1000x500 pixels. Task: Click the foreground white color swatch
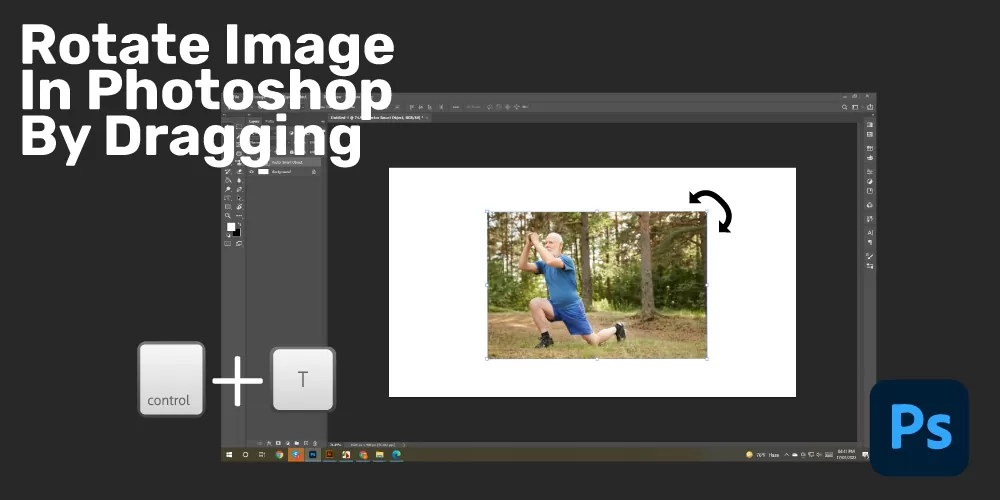pos(231,226)
